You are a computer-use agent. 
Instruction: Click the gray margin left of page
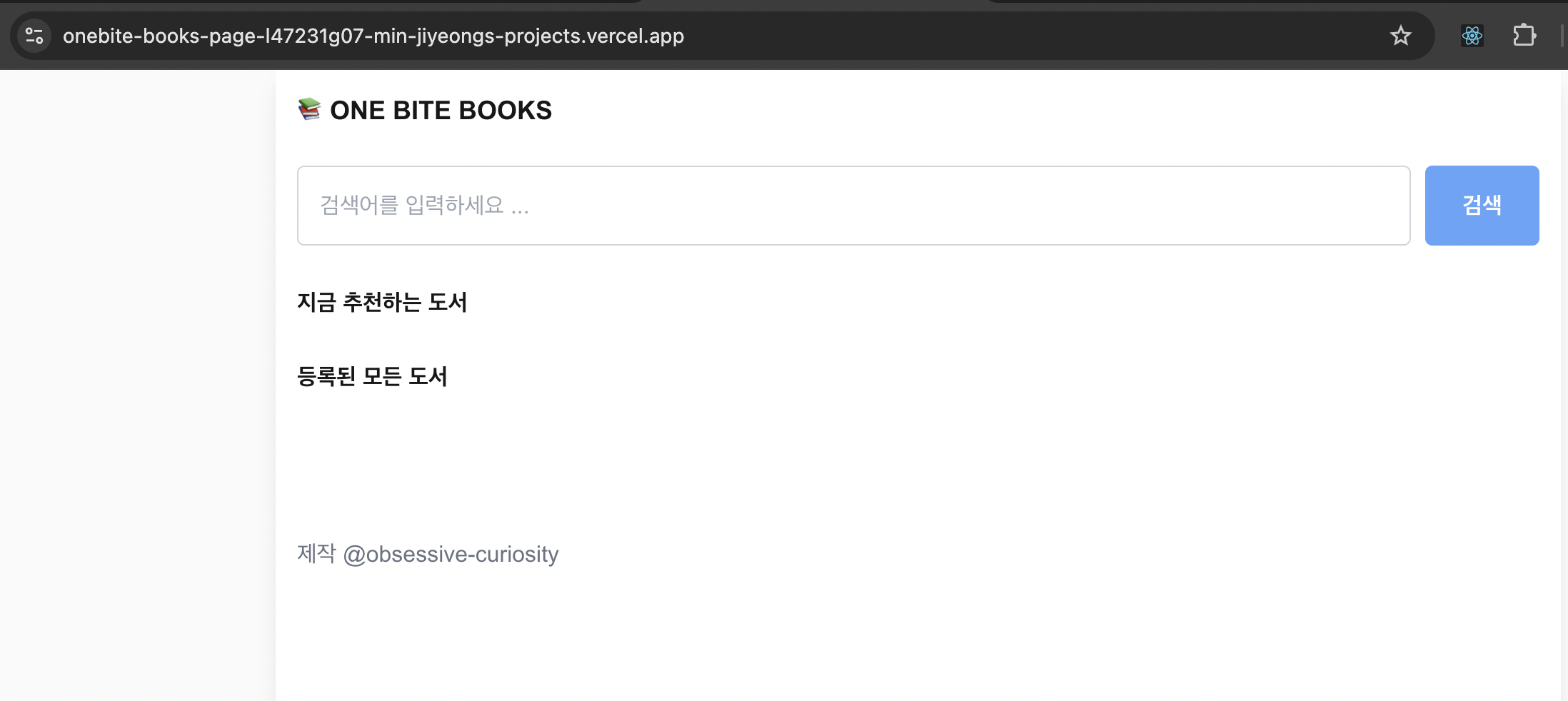click(137, 385)
